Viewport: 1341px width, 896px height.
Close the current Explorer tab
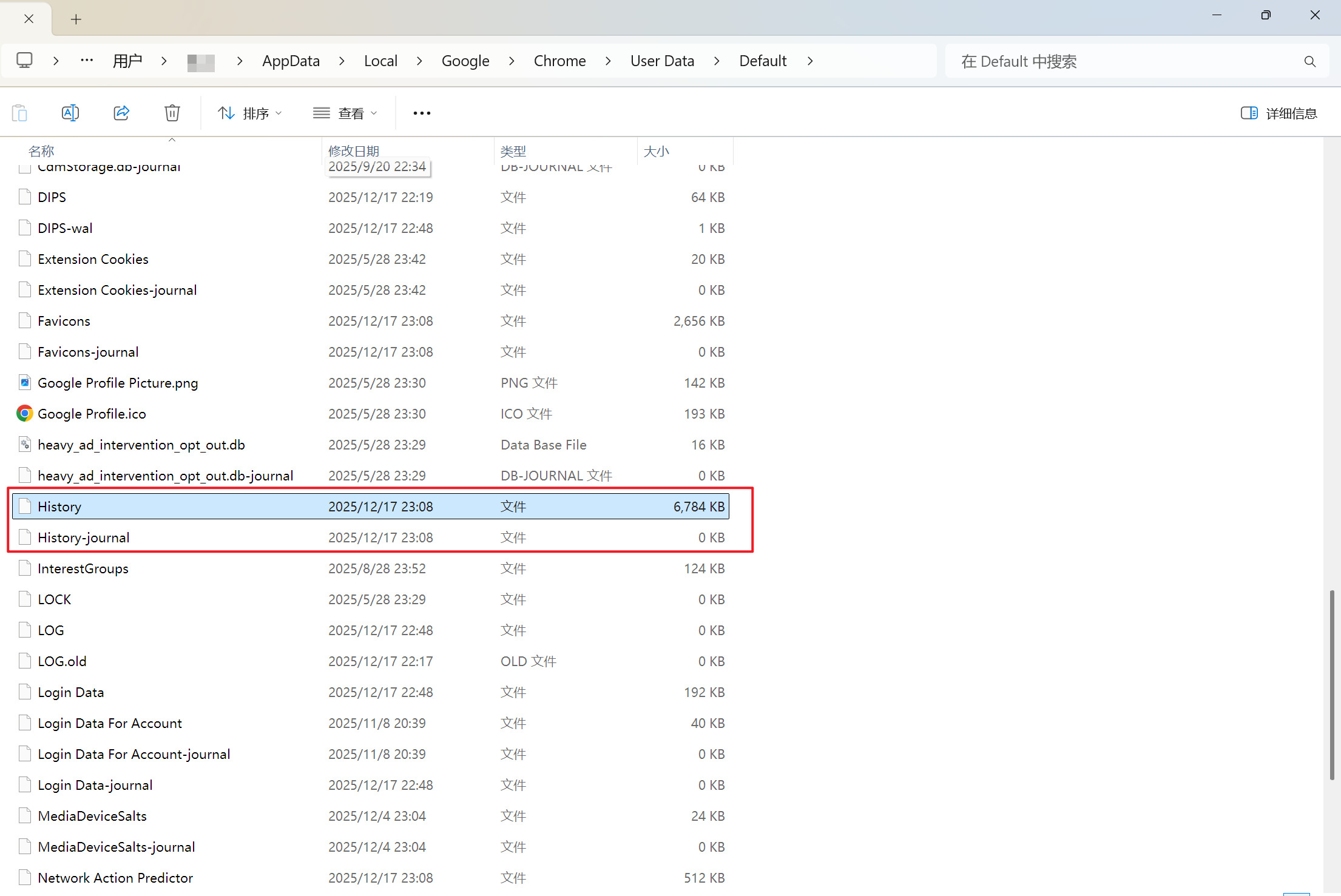[29, 19]
